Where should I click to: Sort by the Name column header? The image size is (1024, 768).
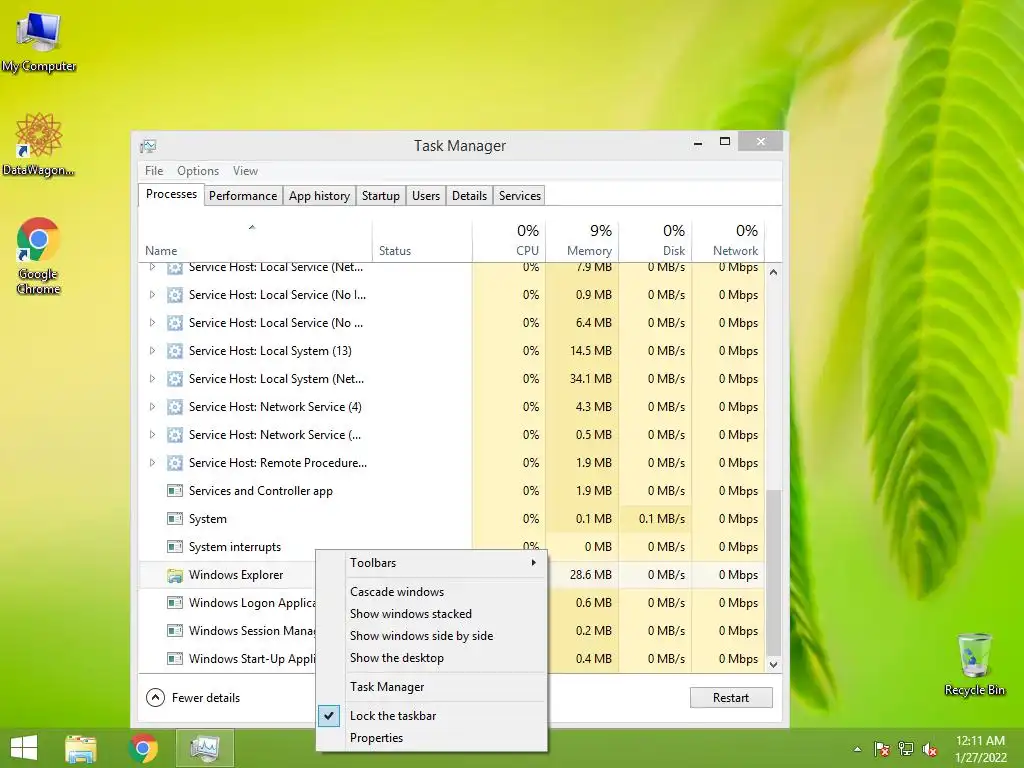[255, 241]
